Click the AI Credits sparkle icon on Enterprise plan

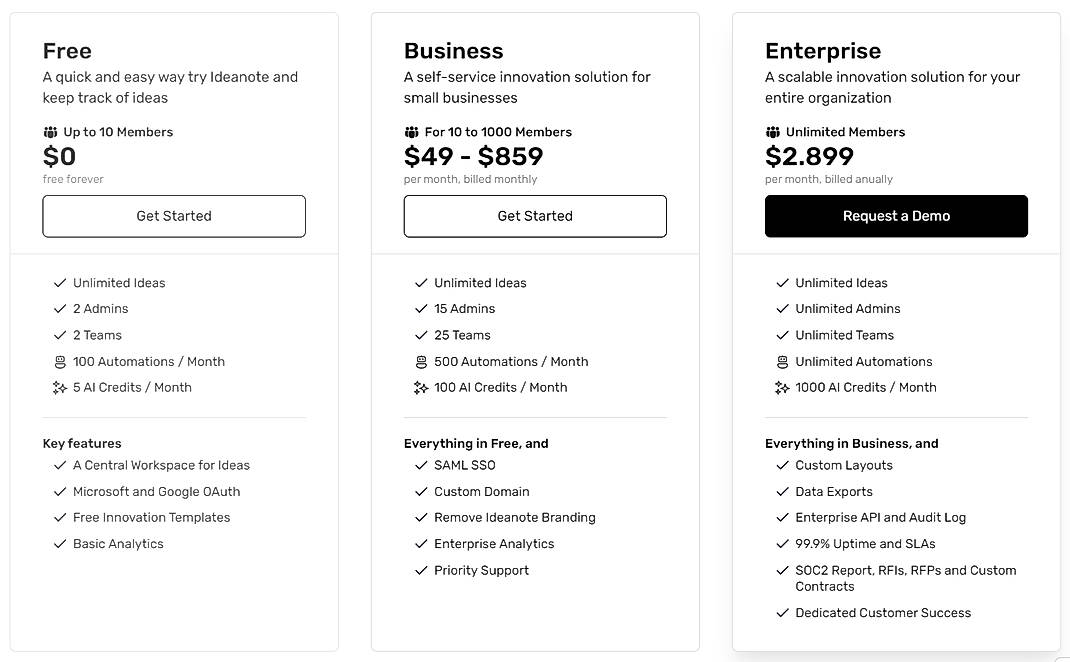[783, 387]
